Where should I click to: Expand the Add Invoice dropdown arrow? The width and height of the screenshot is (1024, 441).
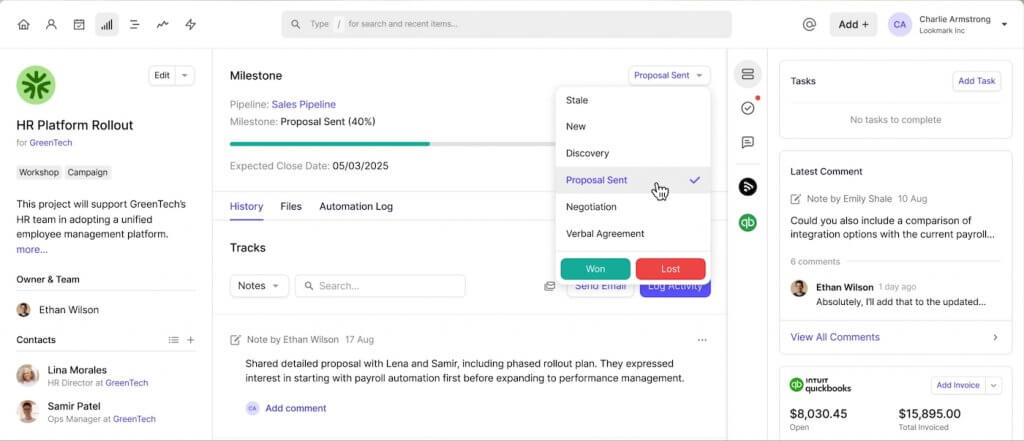[993, 385]
